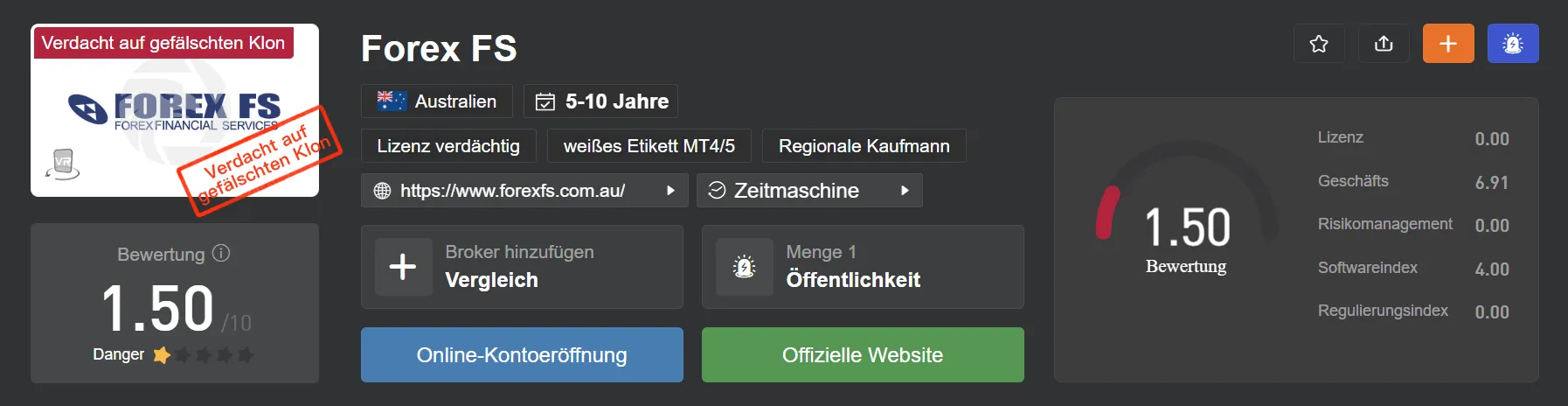
Task: Click the siren icon next to Menge 1
Action: click(744, 266)
